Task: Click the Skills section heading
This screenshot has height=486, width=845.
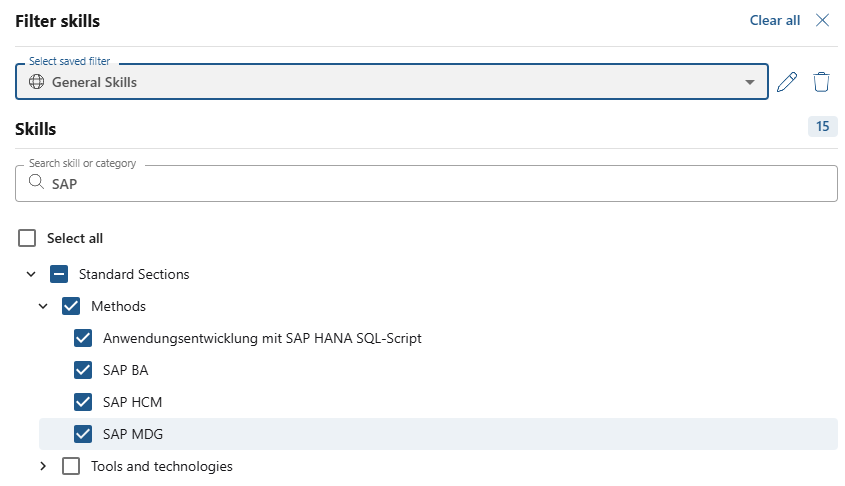Action: (x=36, y=129)
